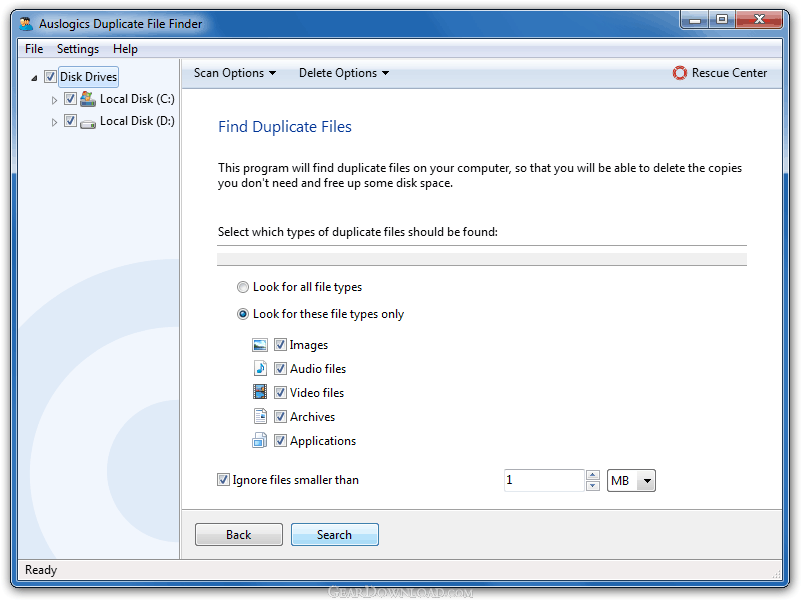This screenshot has height=601, width=802.
Task: Expand the Local Disk (D:) node
Action: (54, 122)
